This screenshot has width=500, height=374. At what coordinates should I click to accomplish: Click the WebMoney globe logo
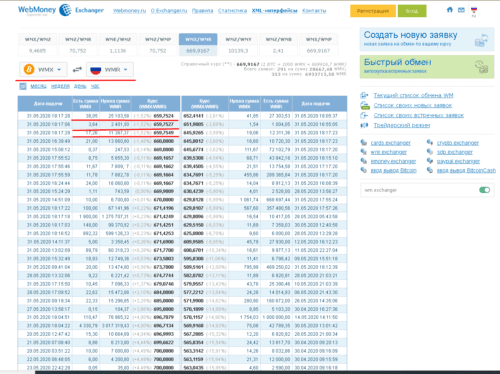point(65,10)
